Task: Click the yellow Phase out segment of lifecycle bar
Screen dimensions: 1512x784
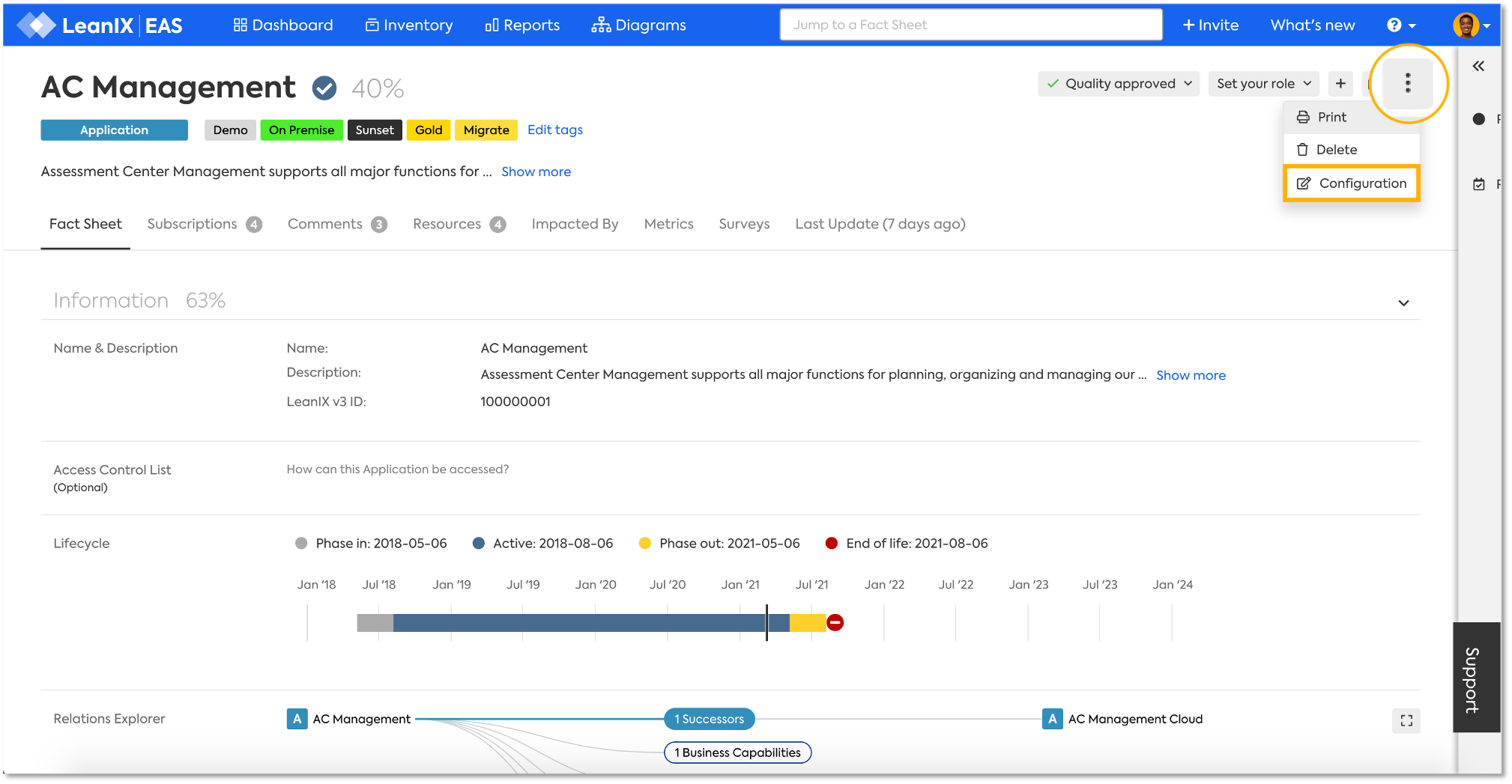Action: click(808, 623)
